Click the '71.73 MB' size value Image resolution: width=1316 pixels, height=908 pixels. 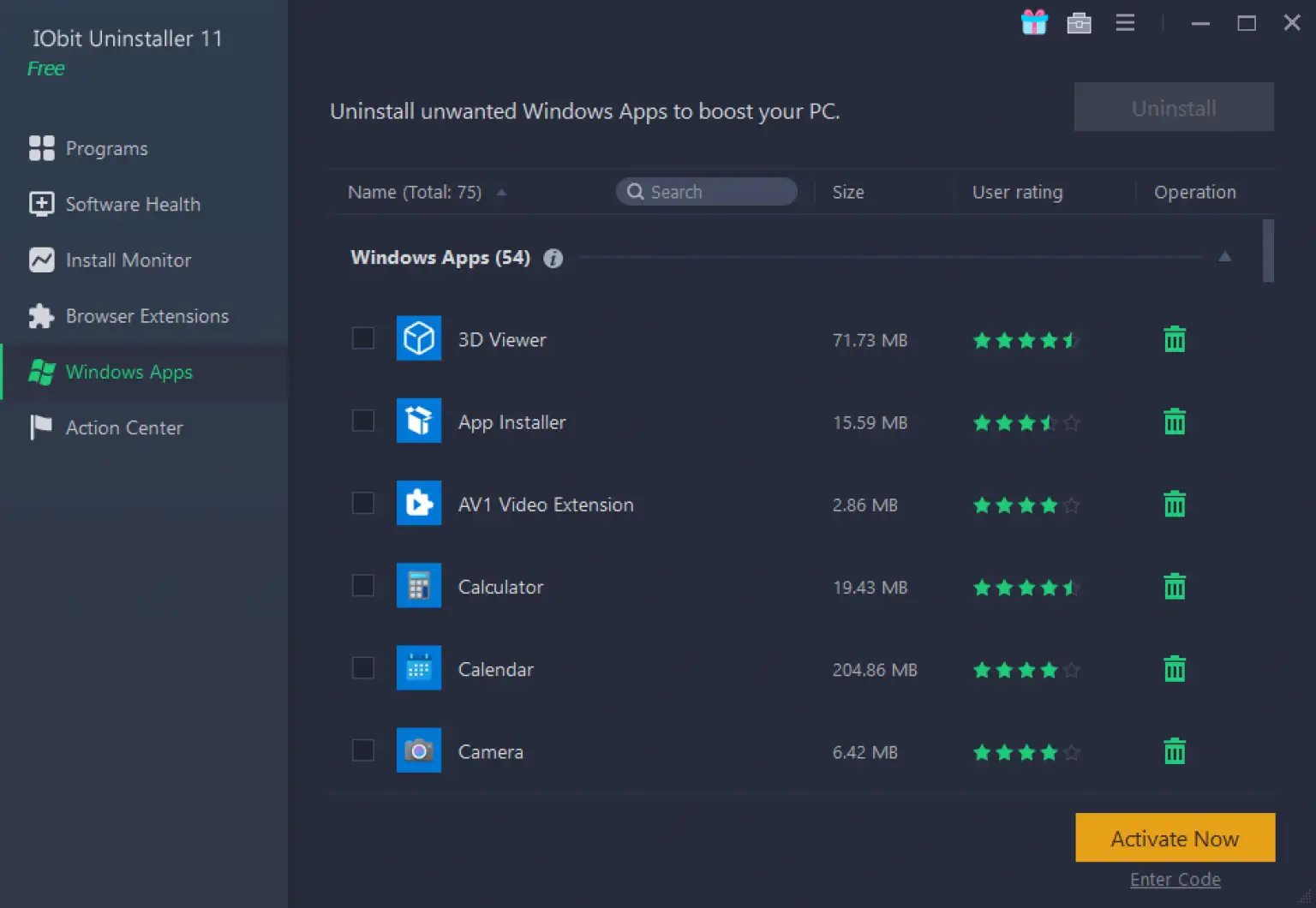click(x=870, y=340)
